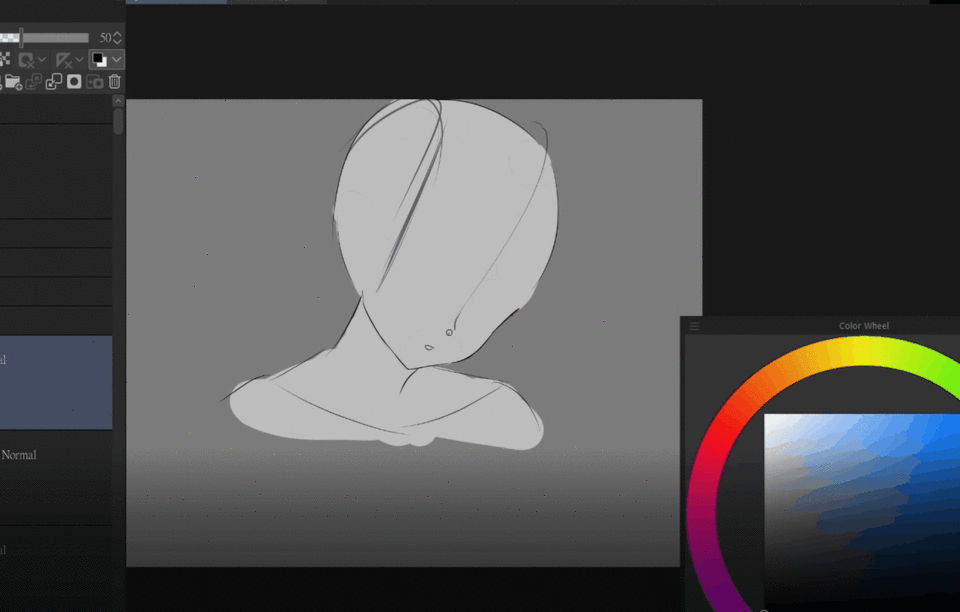The width and height of the screenshot is (960, 612).
Task: Toggle the Enable Mask icon
Action: (x=26, y=60)
